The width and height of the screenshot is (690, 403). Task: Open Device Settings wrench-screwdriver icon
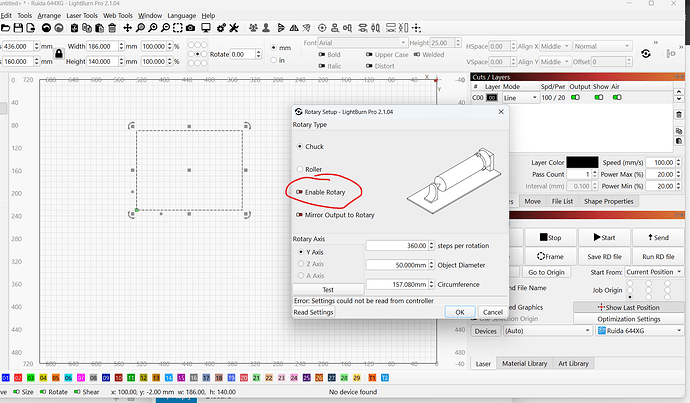click(x=234, y=28)
